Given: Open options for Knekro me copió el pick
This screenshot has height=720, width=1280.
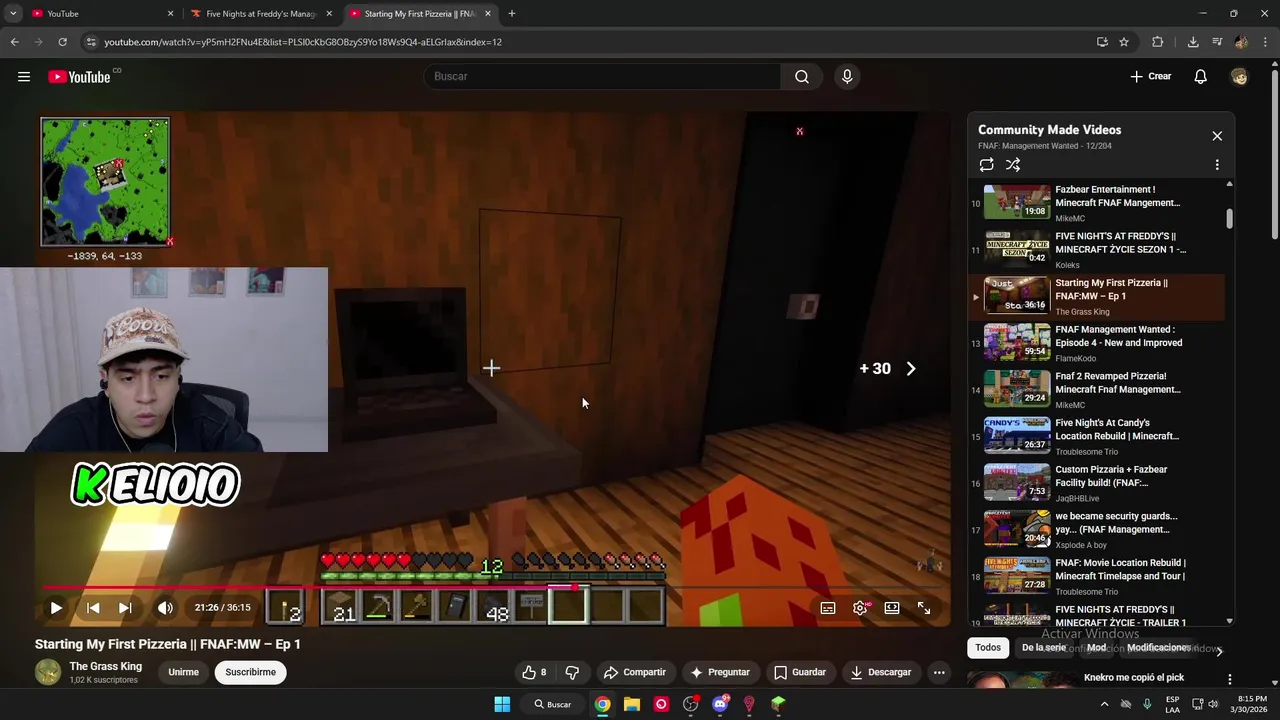Looking at the screenshot, I should (x=1230, y=680).
